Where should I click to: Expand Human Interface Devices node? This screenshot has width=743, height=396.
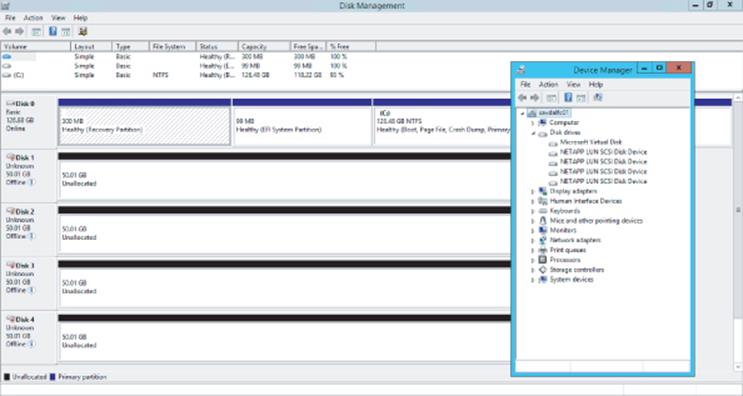pos(533,202)
